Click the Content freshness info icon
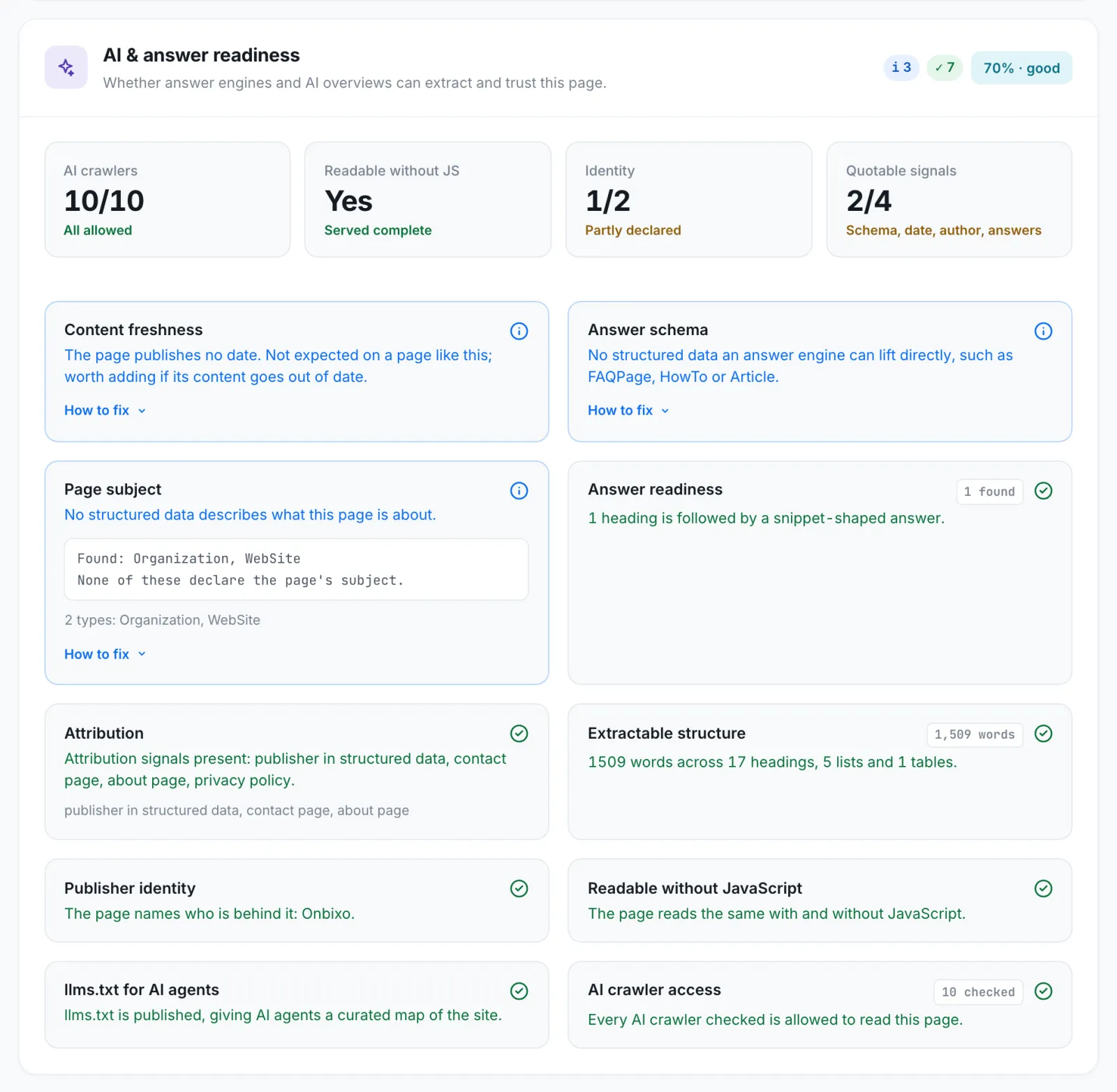 coord(519,331)
